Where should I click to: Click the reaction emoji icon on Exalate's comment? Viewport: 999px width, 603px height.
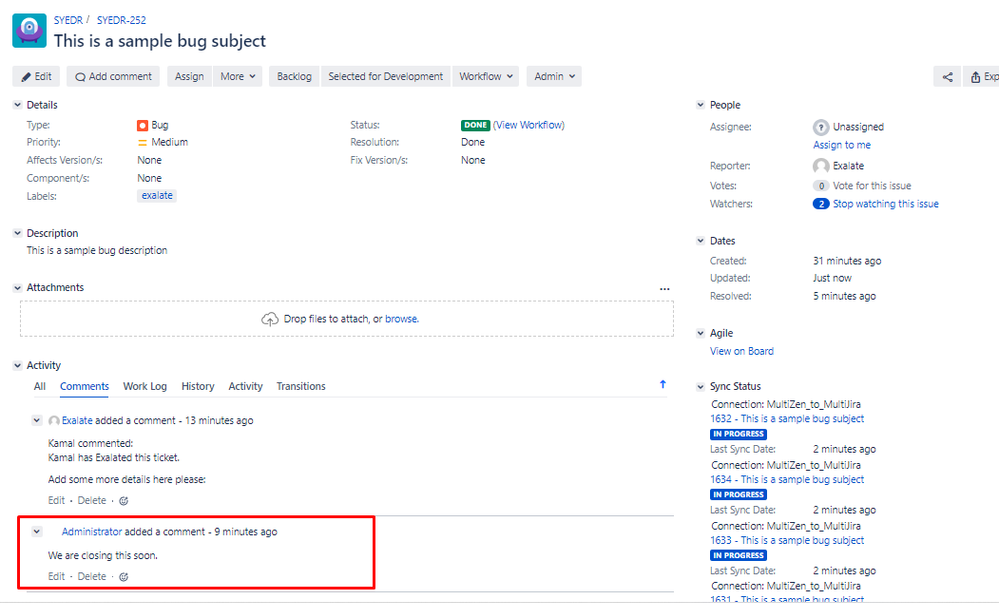(124, 501)
